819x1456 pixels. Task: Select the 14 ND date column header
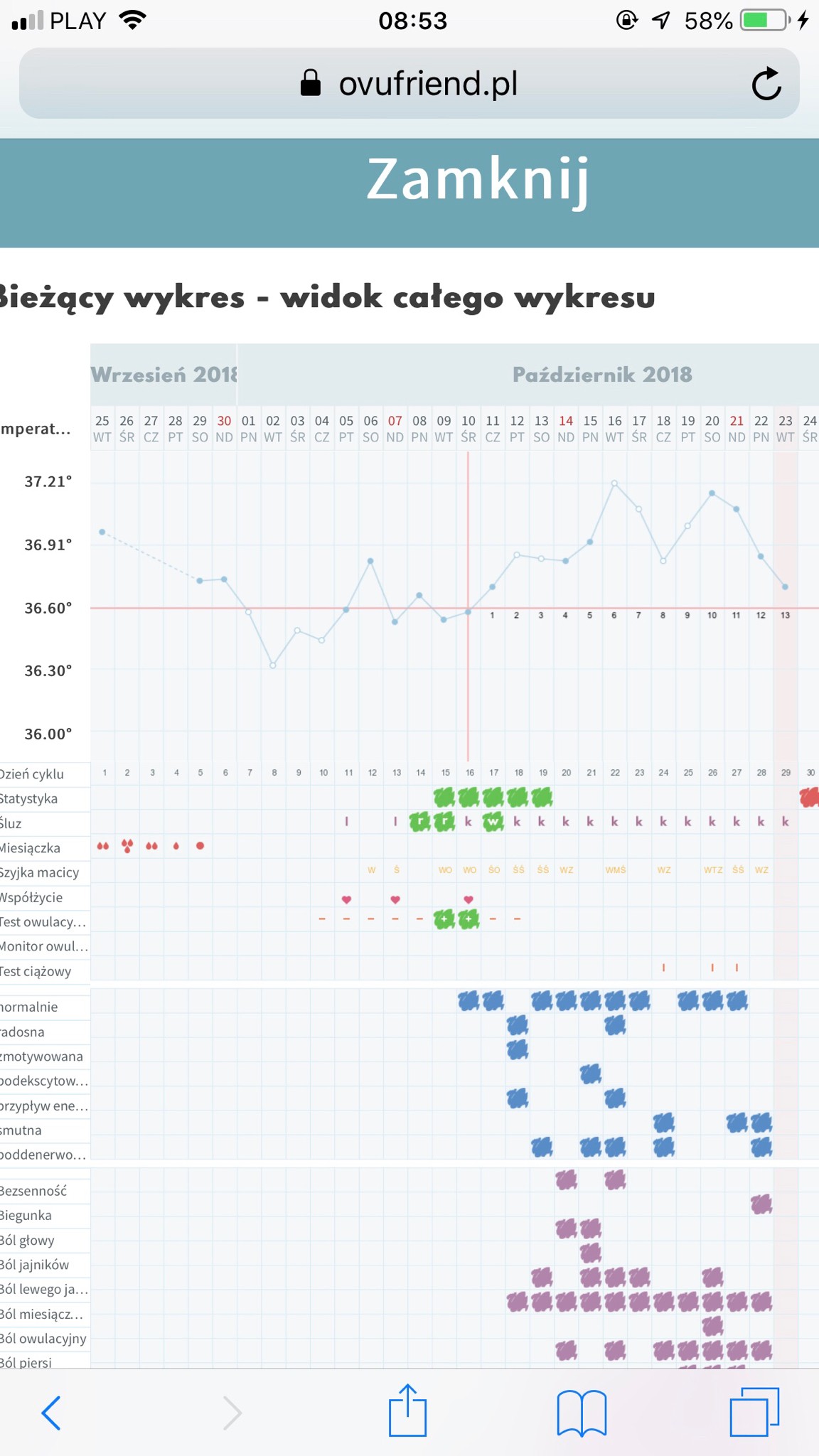566,429
